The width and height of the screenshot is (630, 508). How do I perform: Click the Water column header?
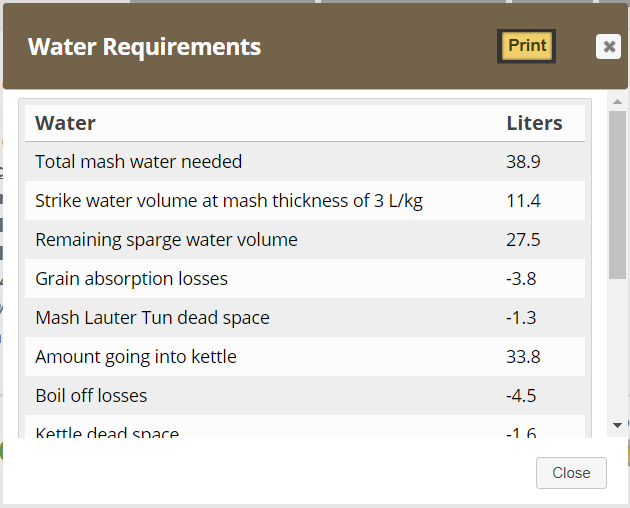pyautogui.click(x=65, y=123)
